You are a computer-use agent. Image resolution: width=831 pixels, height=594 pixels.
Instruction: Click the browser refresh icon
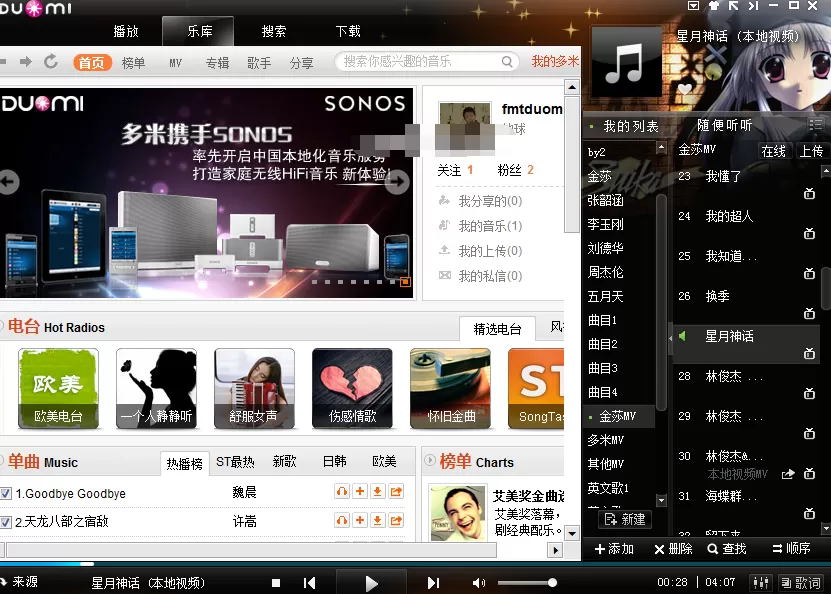(x=51, y=61)
